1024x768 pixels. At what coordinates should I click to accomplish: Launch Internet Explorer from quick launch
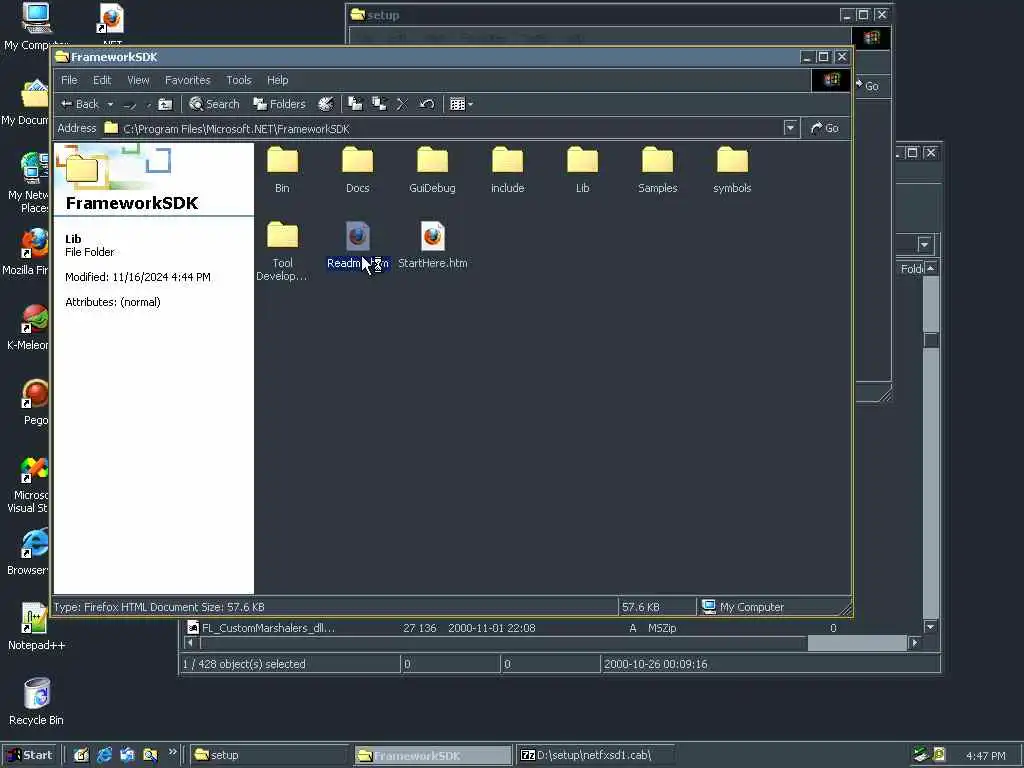tap(104, 755)
